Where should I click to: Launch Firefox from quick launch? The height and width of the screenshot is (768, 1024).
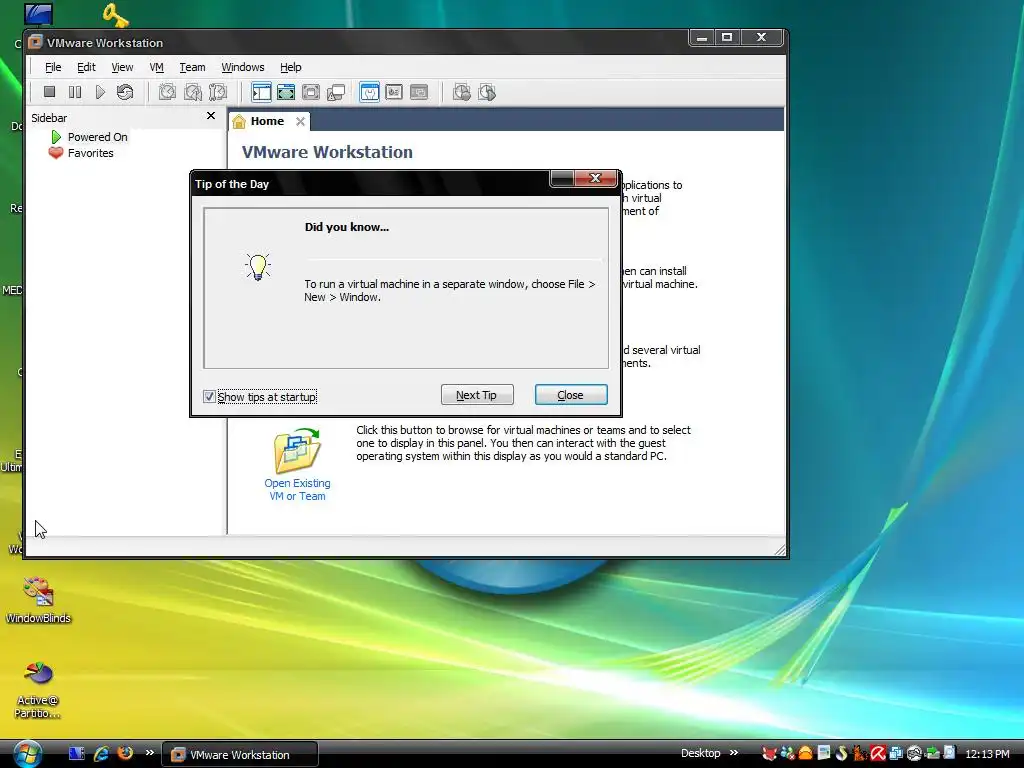coord(125,753)
